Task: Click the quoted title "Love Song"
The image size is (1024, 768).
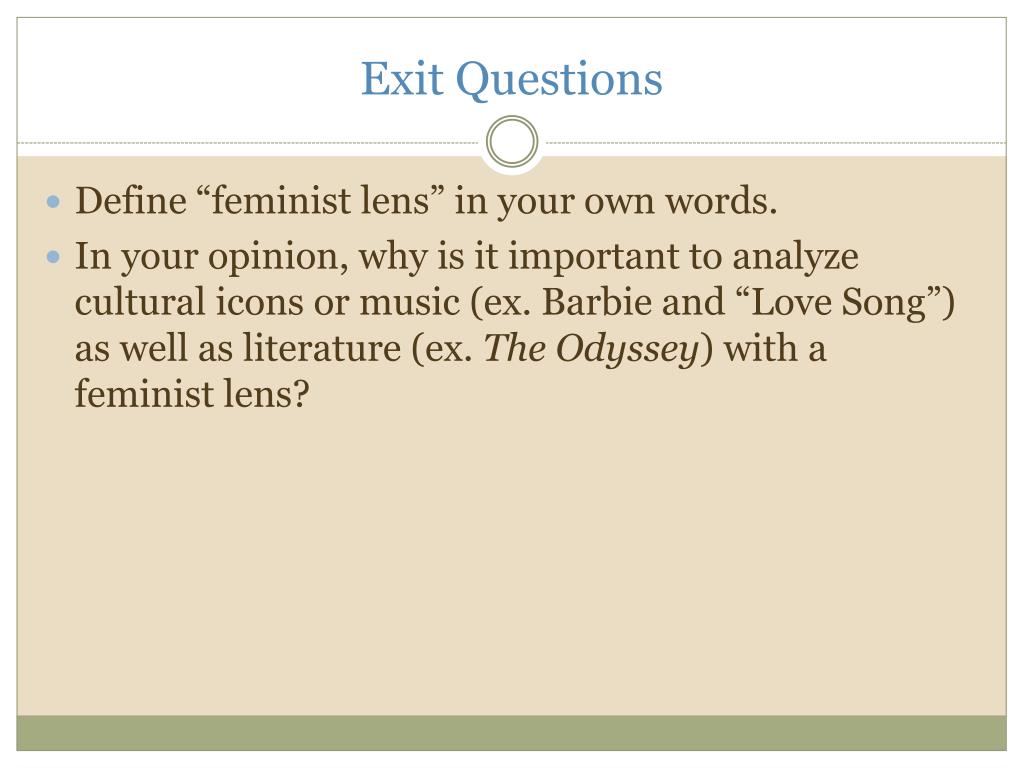Action: (x=840, y=303)
